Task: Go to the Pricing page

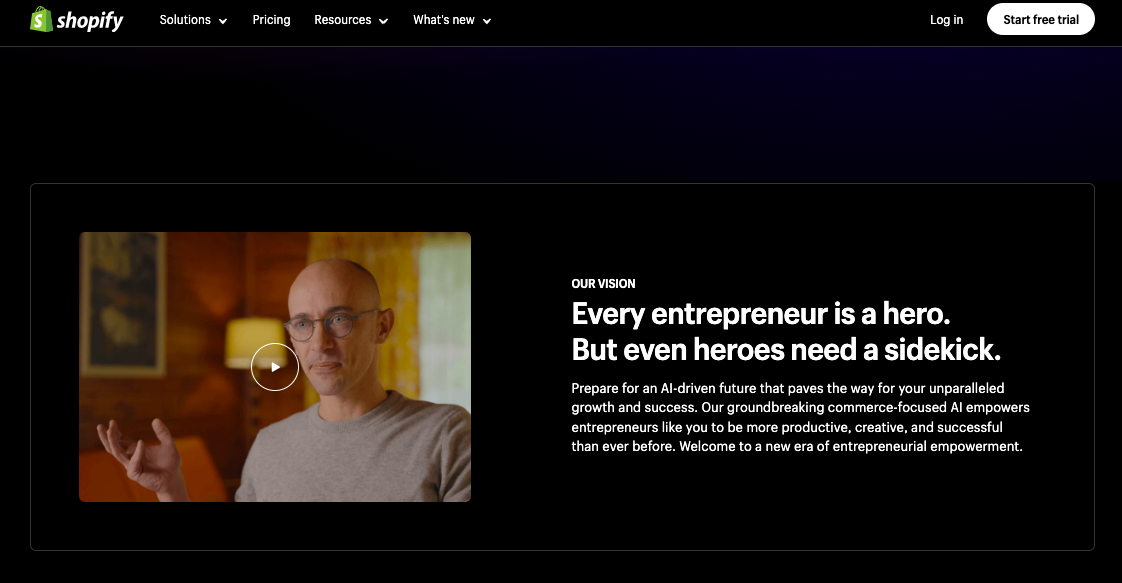Action: [x=271, y=20]
